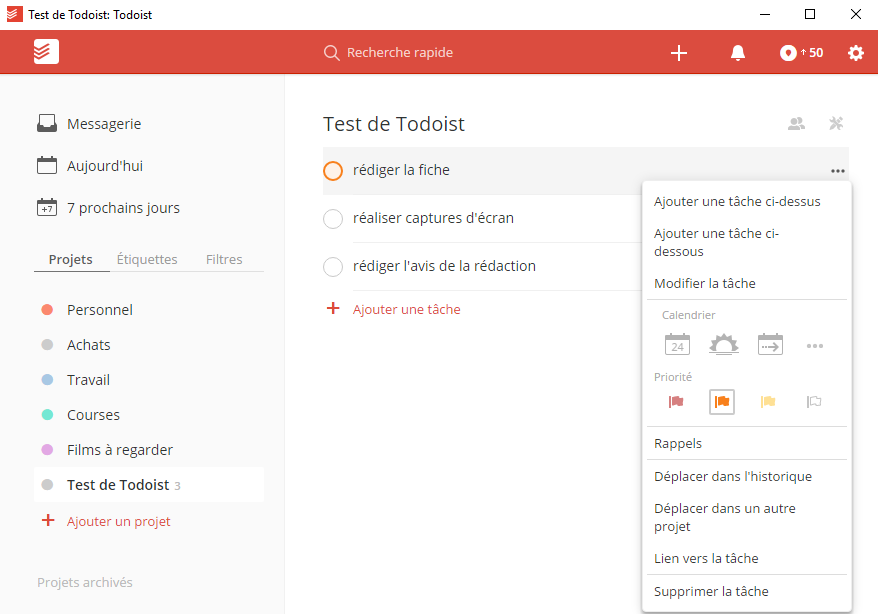Switch to the Filtres tab

tap(224, 259)
